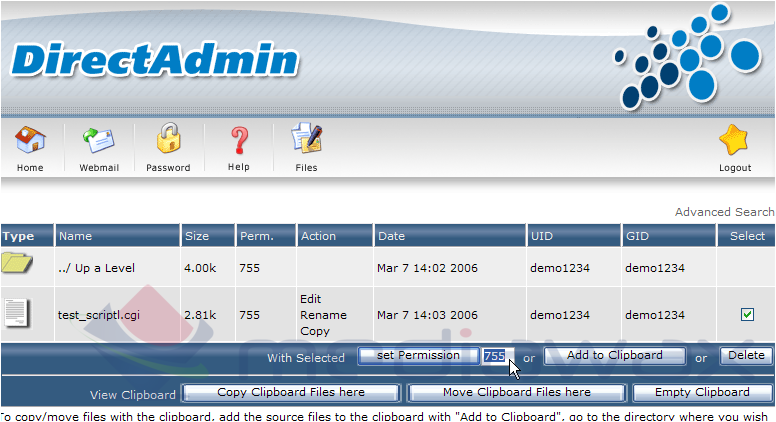Open the View Clipboard link
This screenshot has height=422, width=776.
133,395
